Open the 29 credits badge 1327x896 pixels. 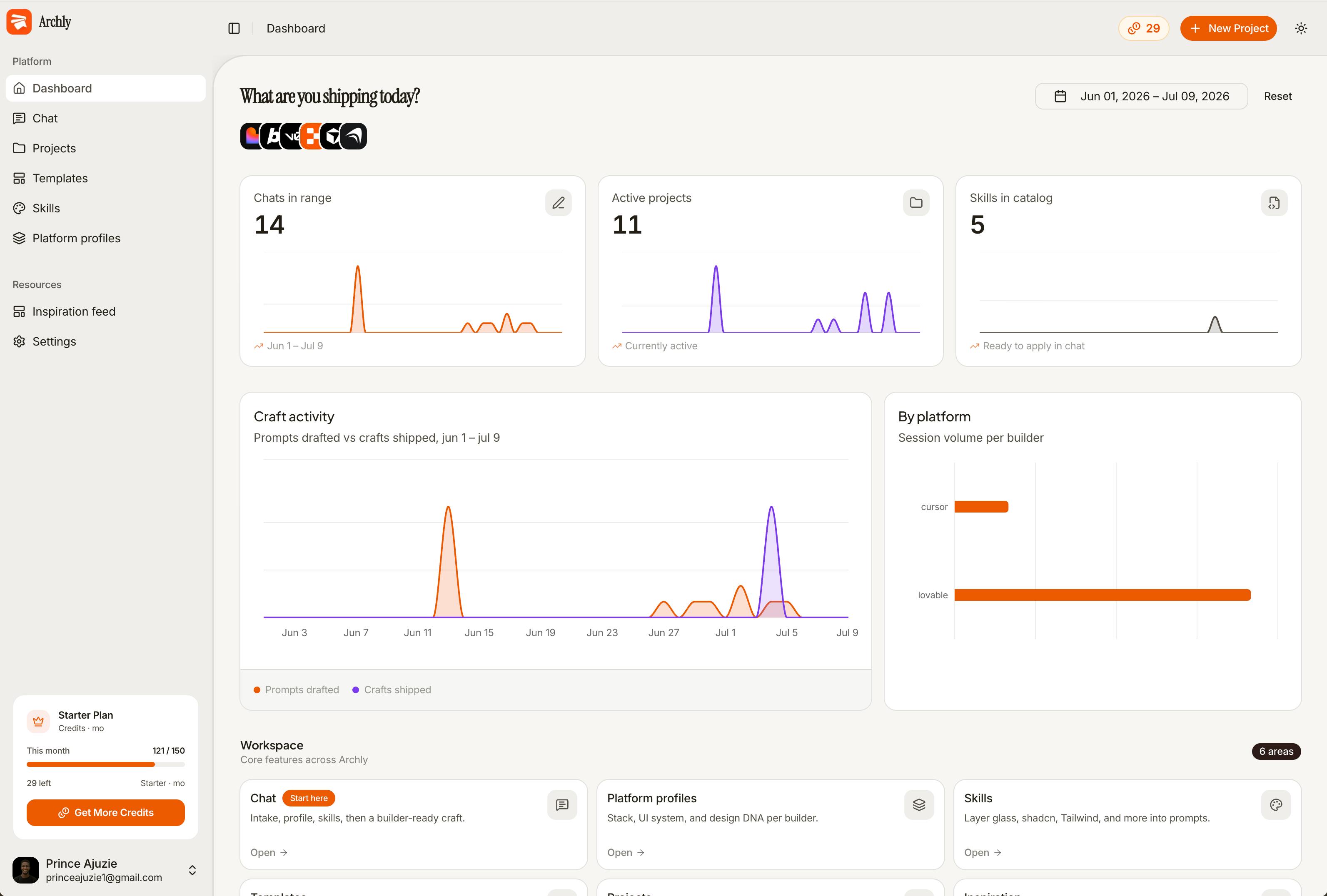coord(1143,29)
